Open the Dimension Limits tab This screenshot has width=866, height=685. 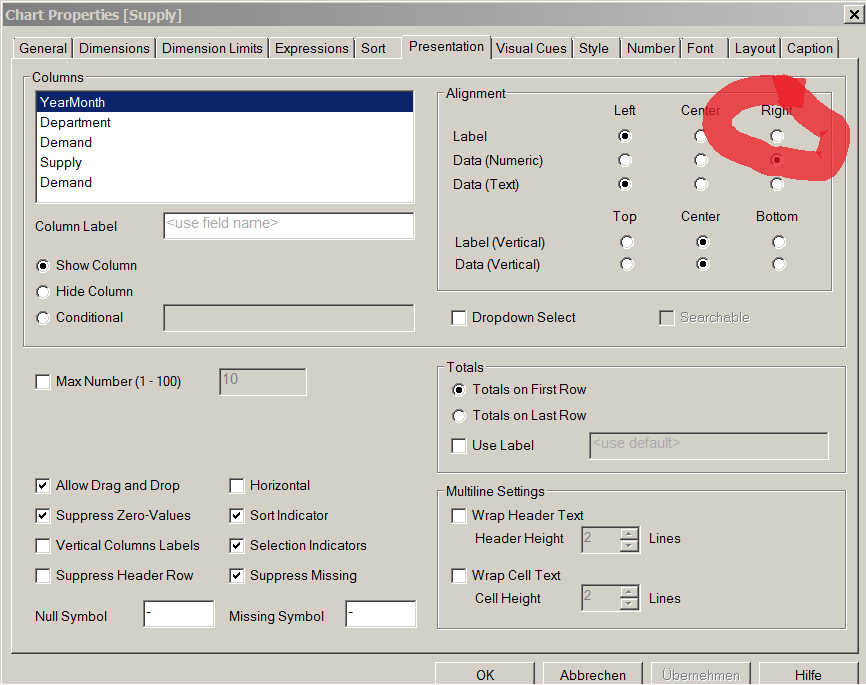[x=212, y=48]
